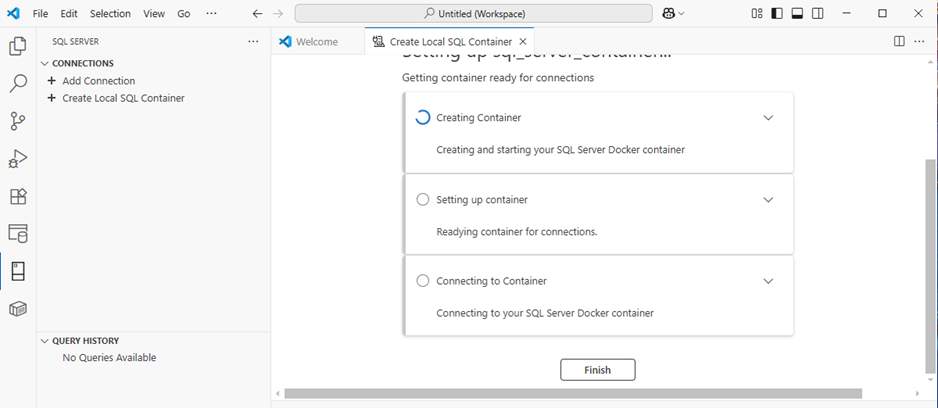This screenshot has width=938, height=408.
Task: Collapse the QUERY HISTORY section
Action: coord(44,341)
